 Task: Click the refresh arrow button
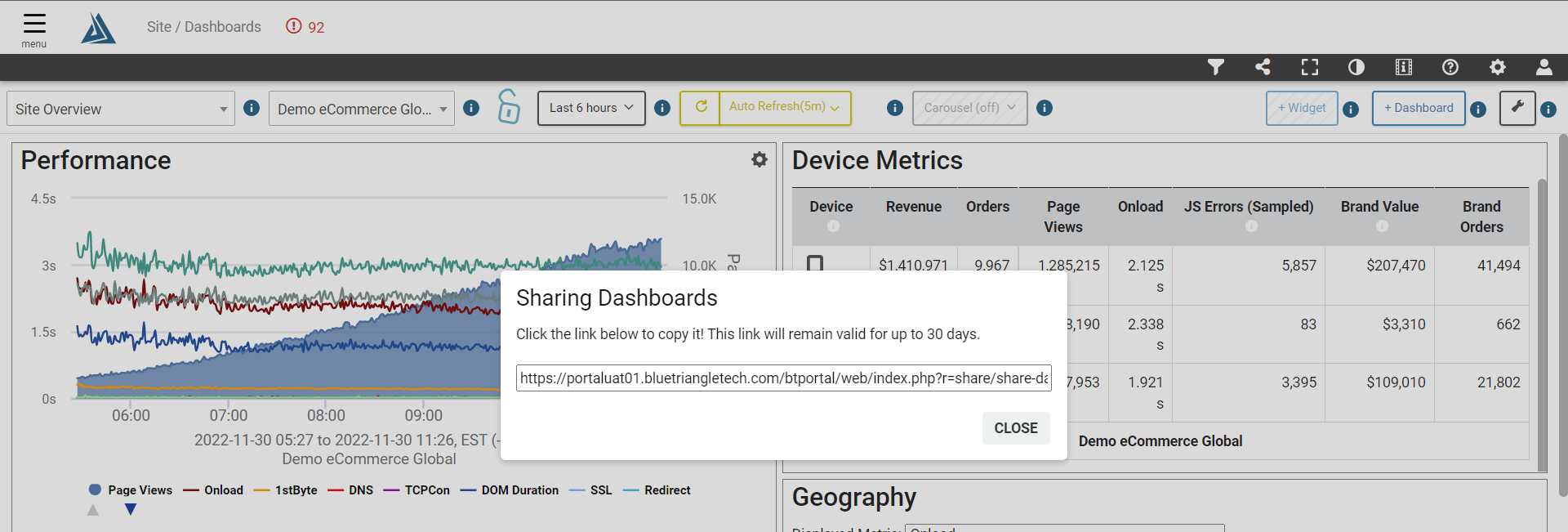[x=701, y=107]
